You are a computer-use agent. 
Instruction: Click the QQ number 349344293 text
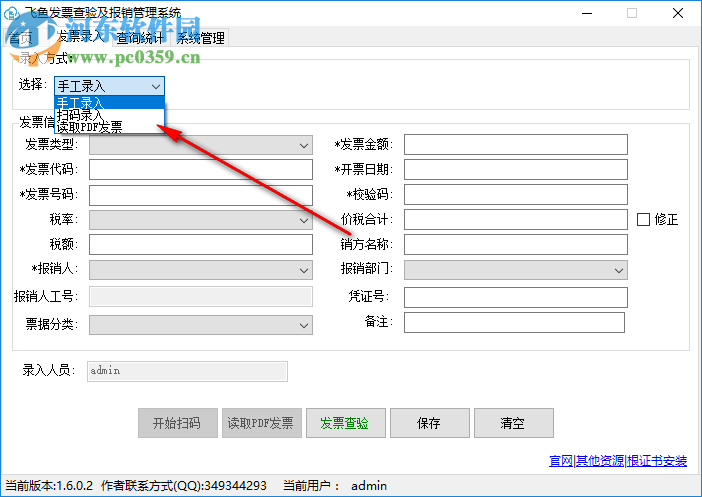pyautogui.click(x=235, y=486)
